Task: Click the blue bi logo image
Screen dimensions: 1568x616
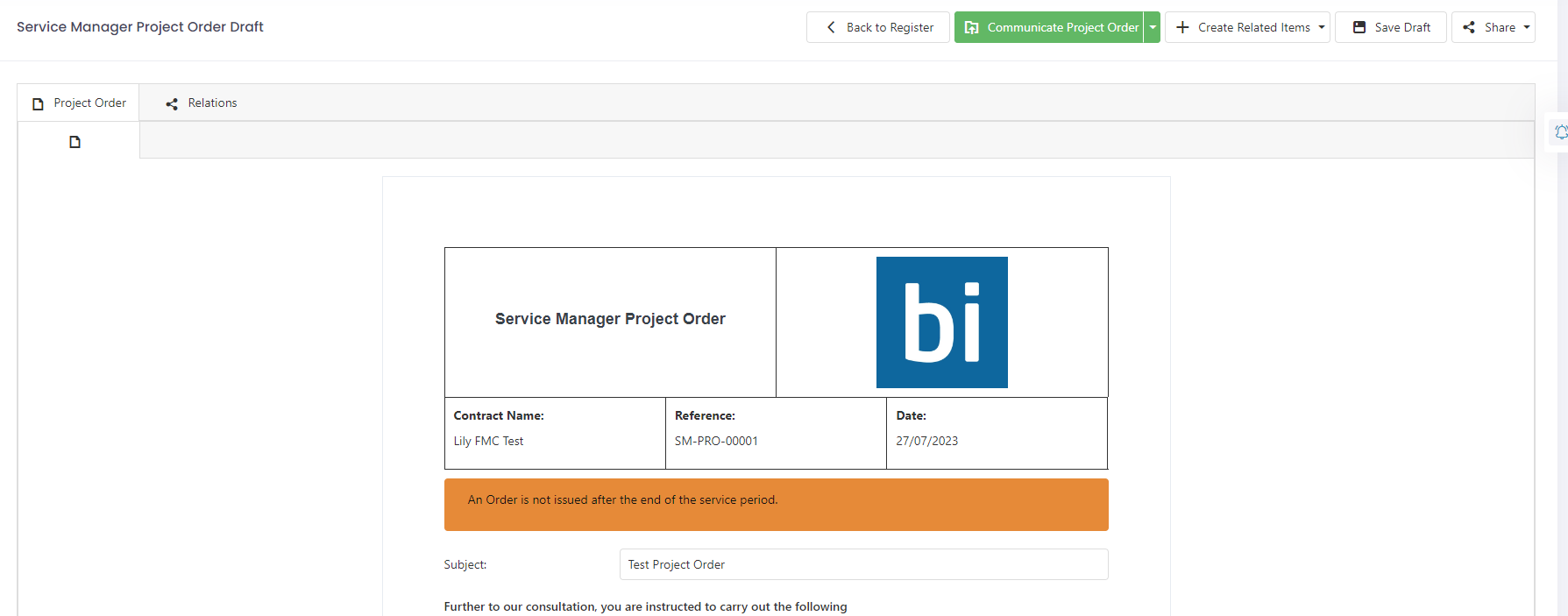Action: point(942,322)
